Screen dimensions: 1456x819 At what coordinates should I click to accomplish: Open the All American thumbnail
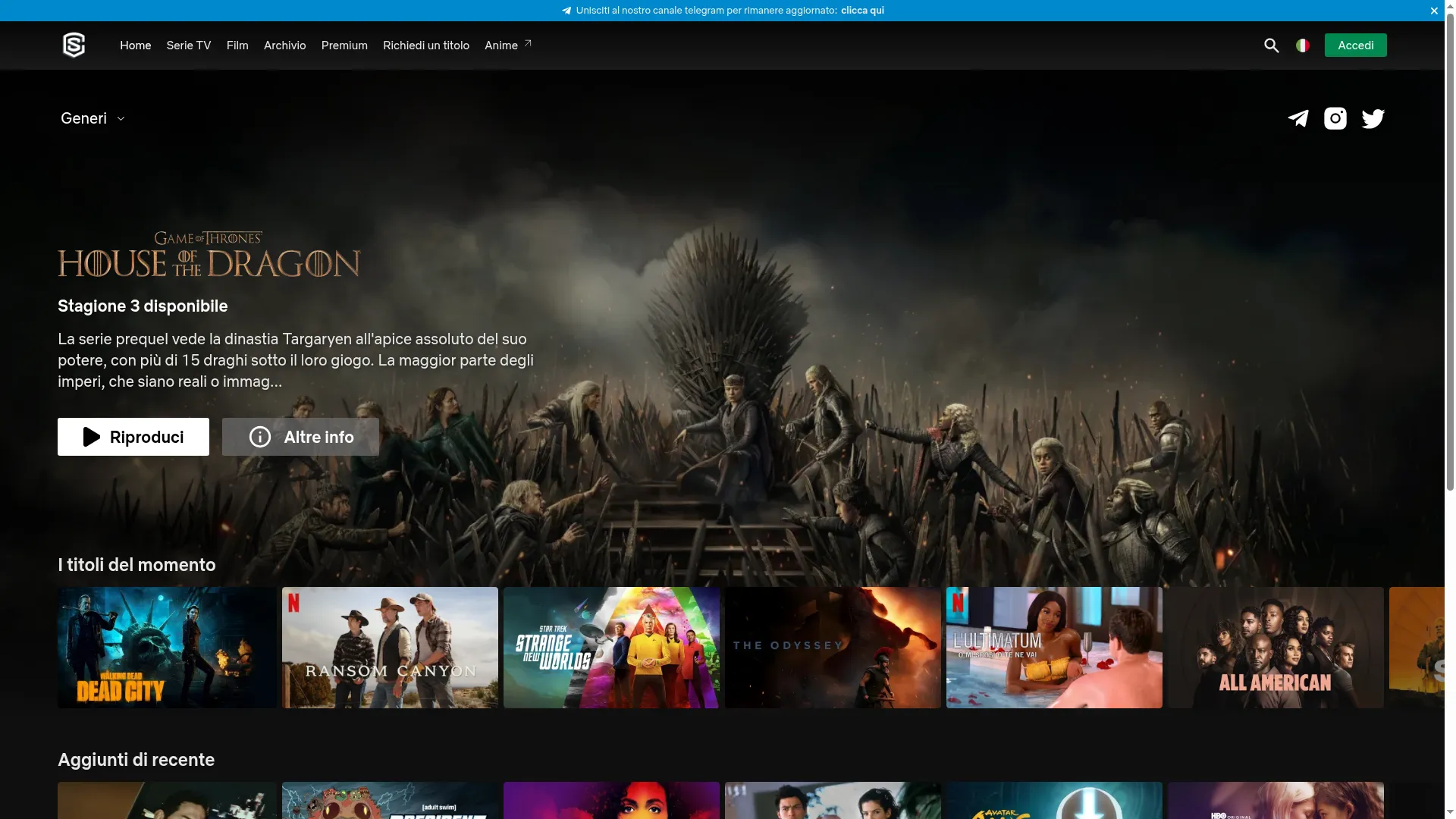(1276, 648)
